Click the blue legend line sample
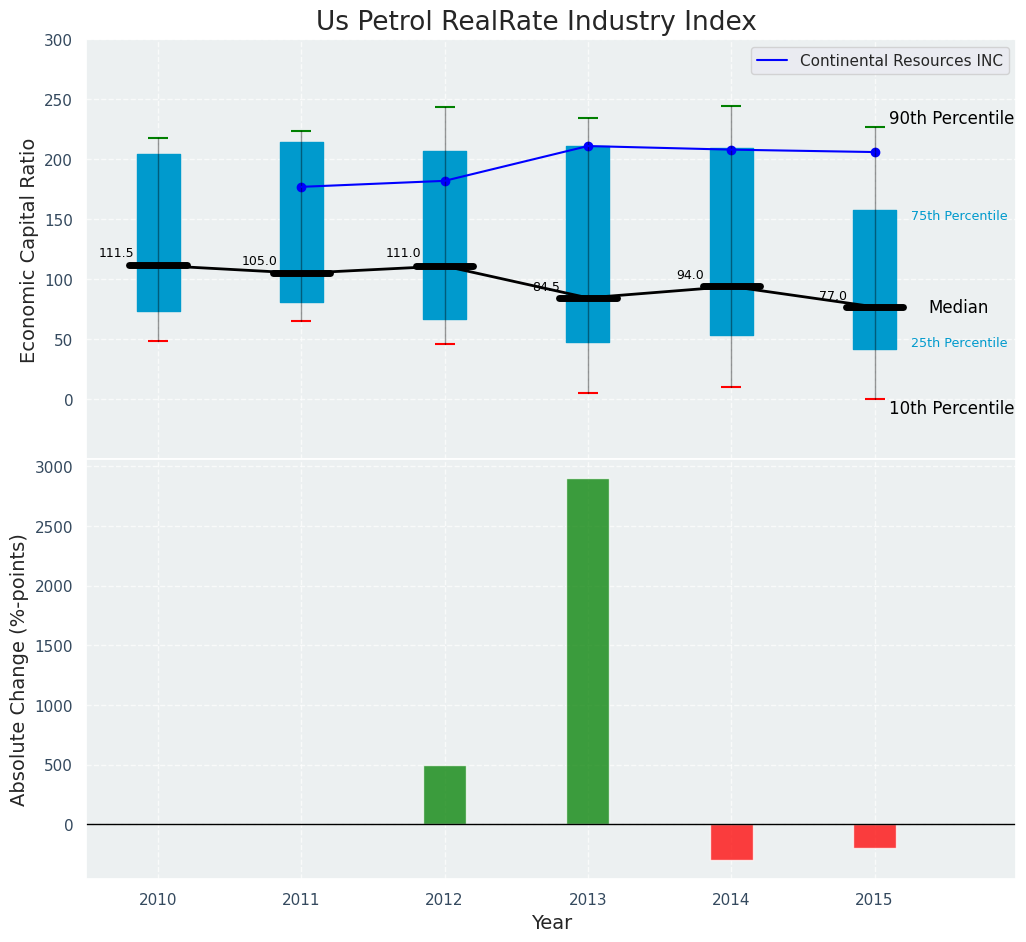Screen dimensions: 1026x942 click(774, 61)
